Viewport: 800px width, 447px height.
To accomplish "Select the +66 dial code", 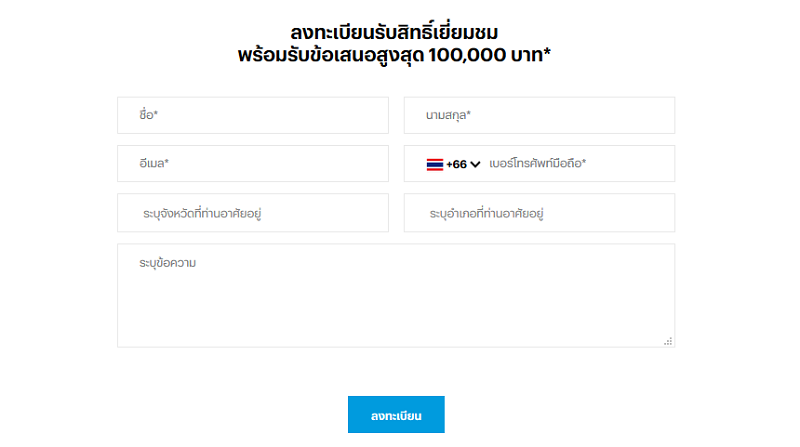I will pyautogui.click(x=457, y=164).
